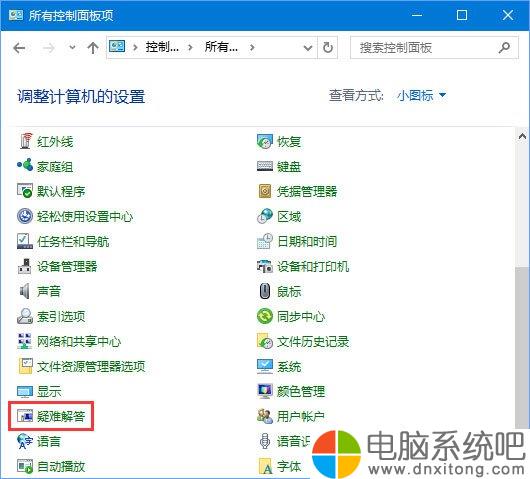Open 用户帐户 user accounts icon
The height and width of the screenshot is (479, 530).
(x=265, y=416)
